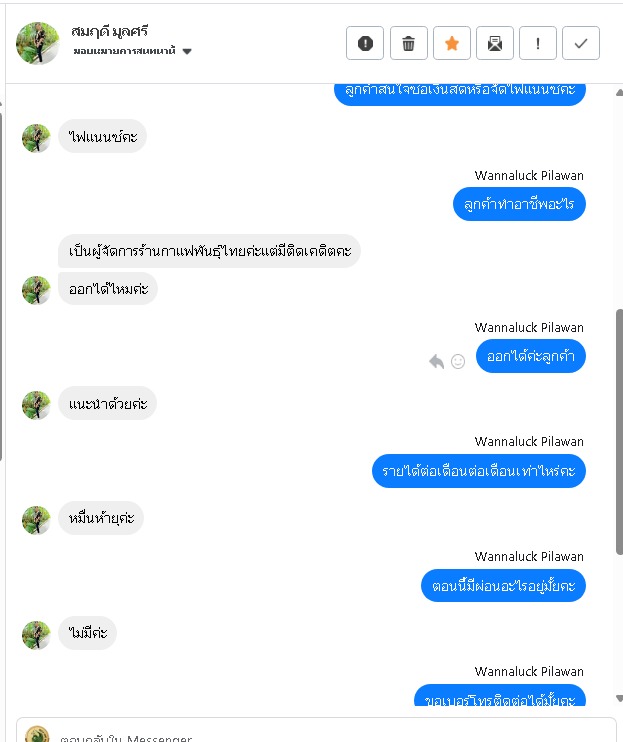Screen dimensions: 623x742
Task: Open the assign conversation label menu
Action: pos(124,51)
